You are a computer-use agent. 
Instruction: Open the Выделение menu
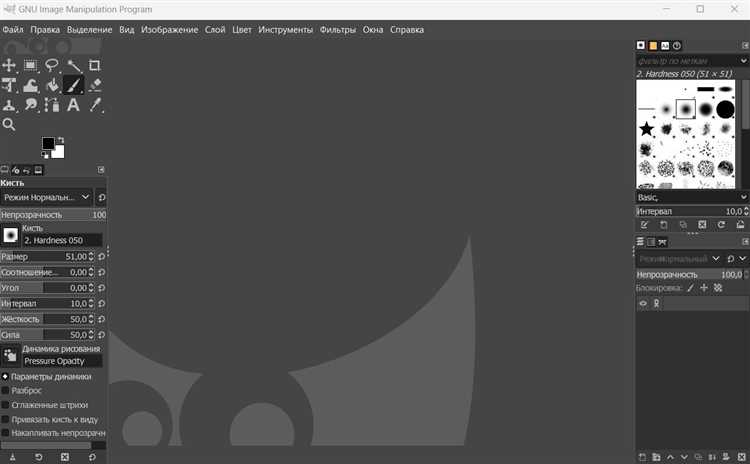[89, 30]
